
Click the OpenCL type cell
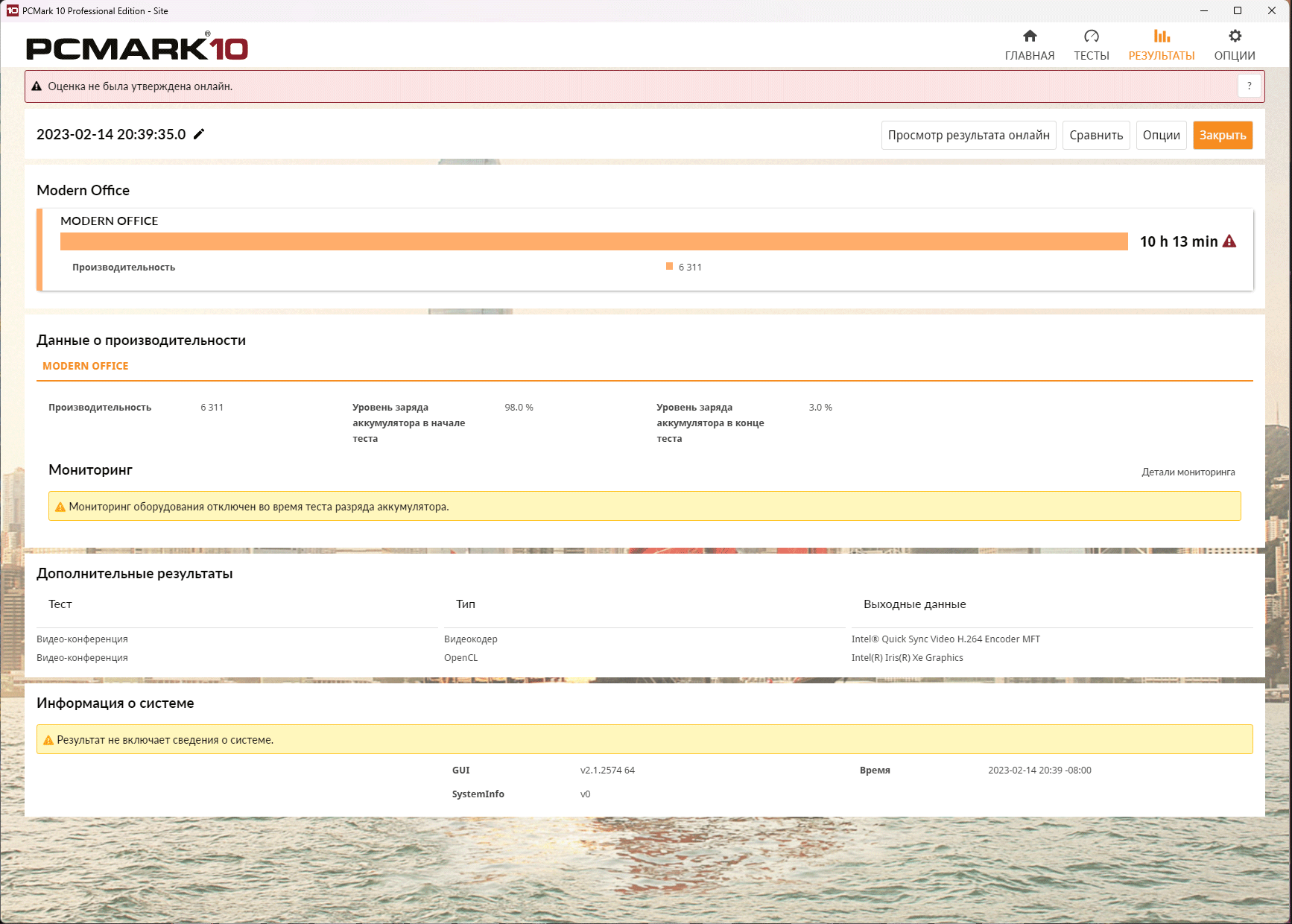pyautogui.click(x=461, y=658)
